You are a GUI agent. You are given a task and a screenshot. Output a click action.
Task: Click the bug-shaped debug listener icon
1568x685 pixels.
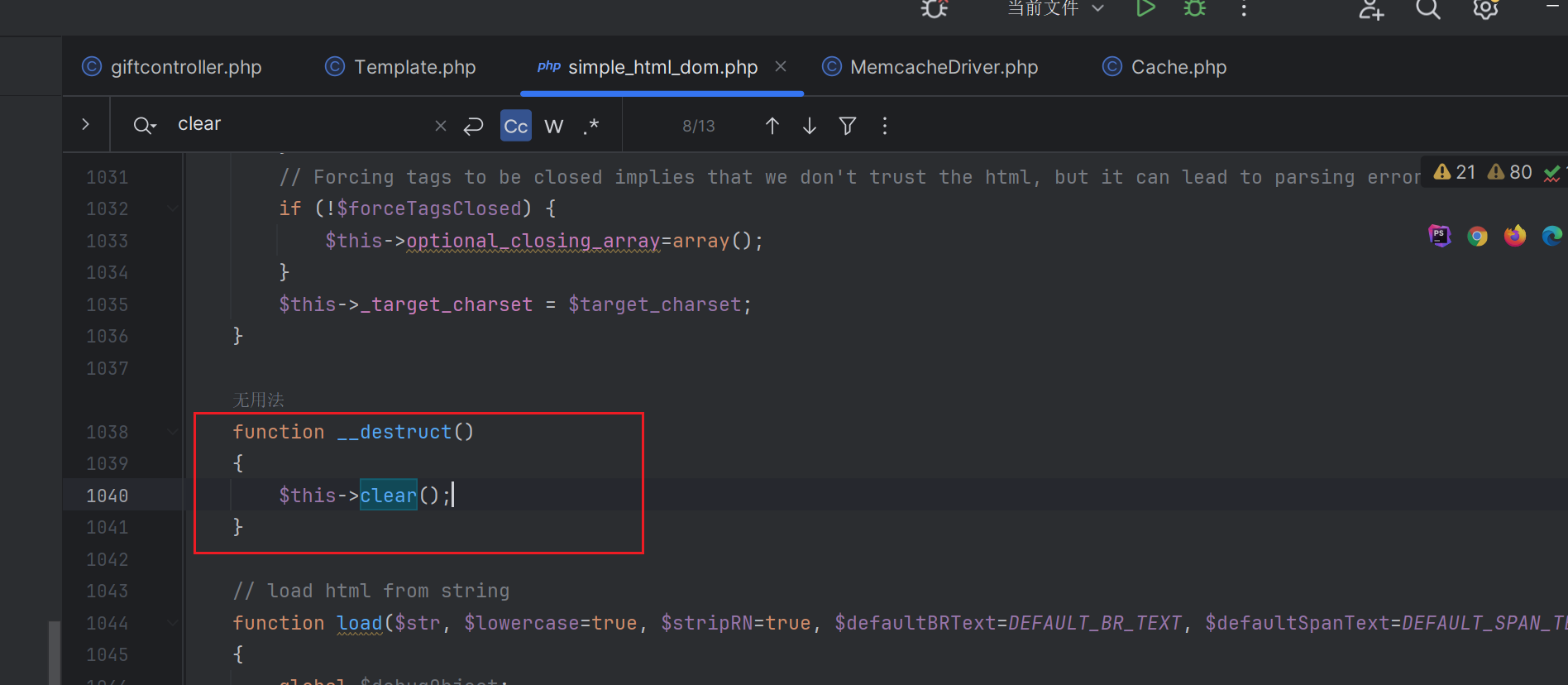point(935,8)
